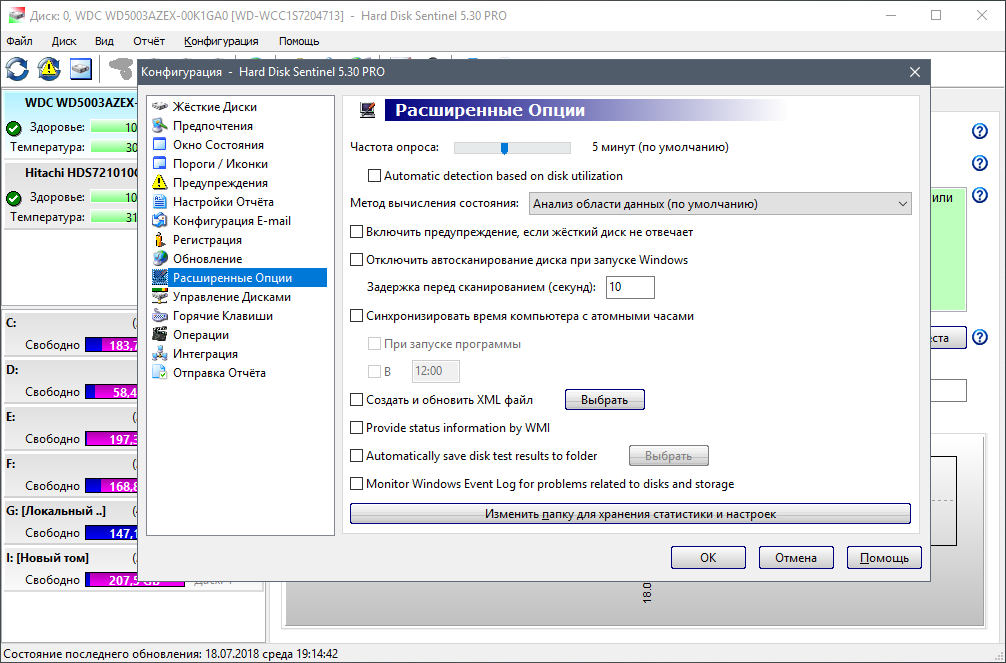The height and width of the screenshot is (663, 1006).
Task: Click the Hitachi disk health check icon
Action: coord(13,198)
